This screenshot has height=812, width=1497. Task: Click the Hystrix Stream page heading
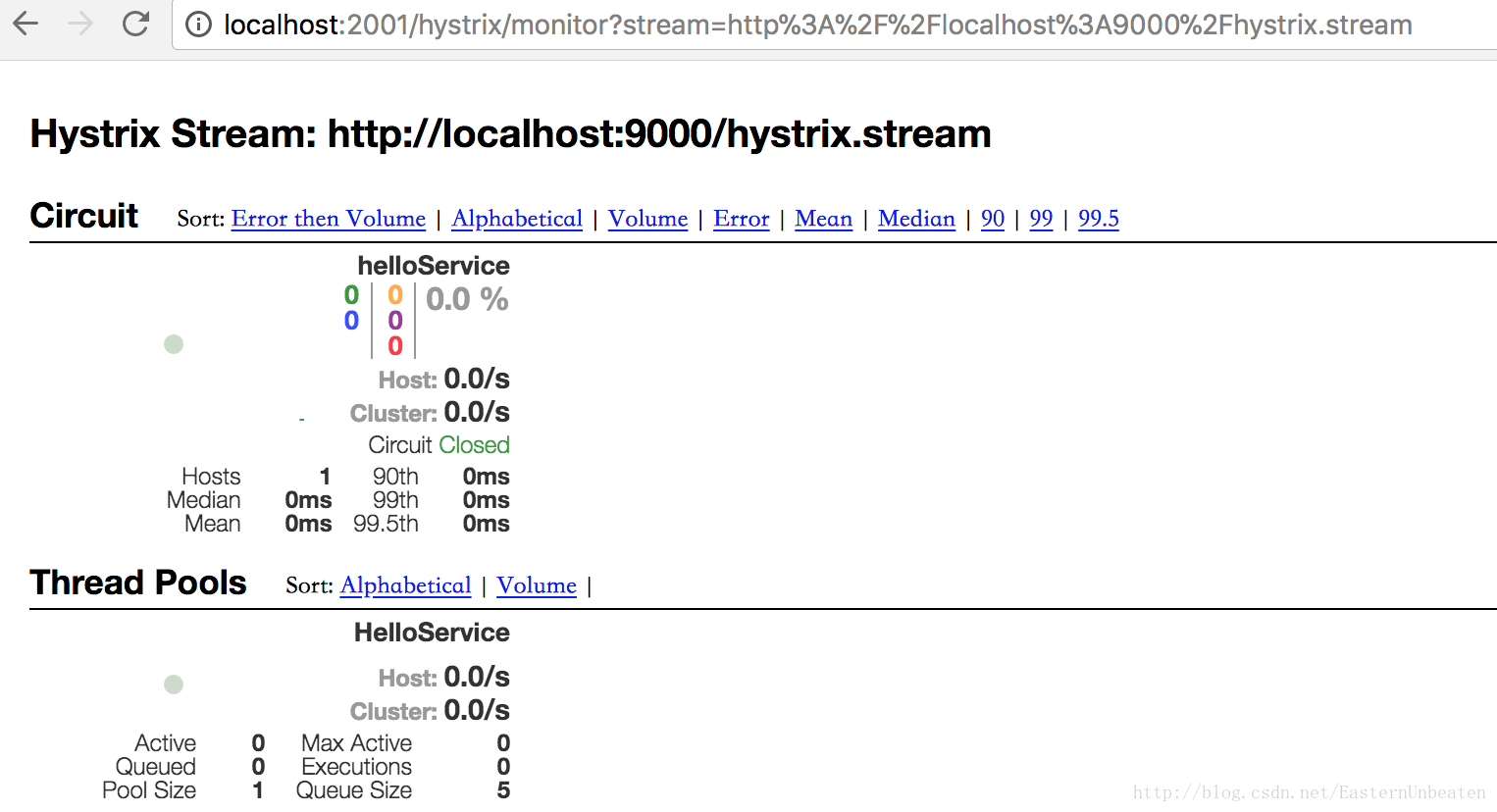(510, 134)
